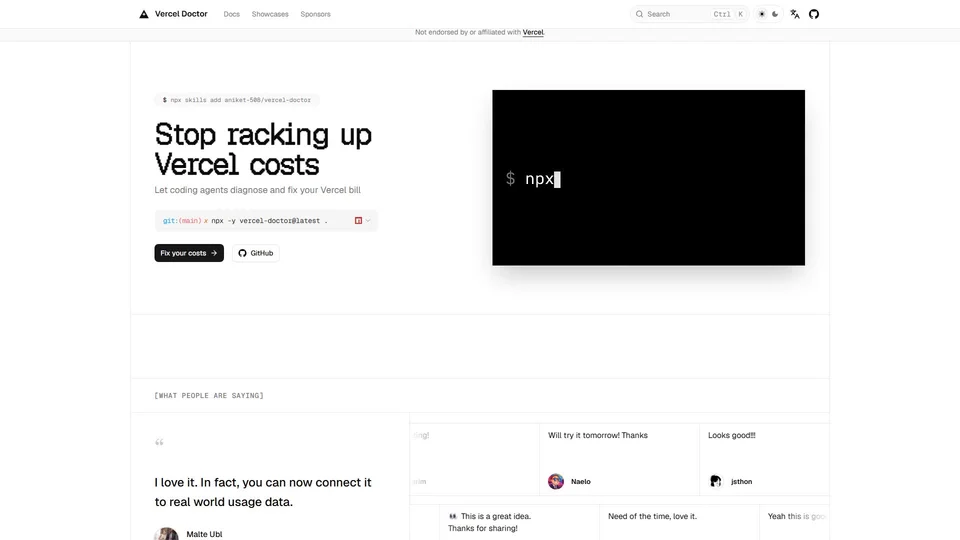
Task: Click the 'This is a great idea' testimonial
Action: click(489, 522)
